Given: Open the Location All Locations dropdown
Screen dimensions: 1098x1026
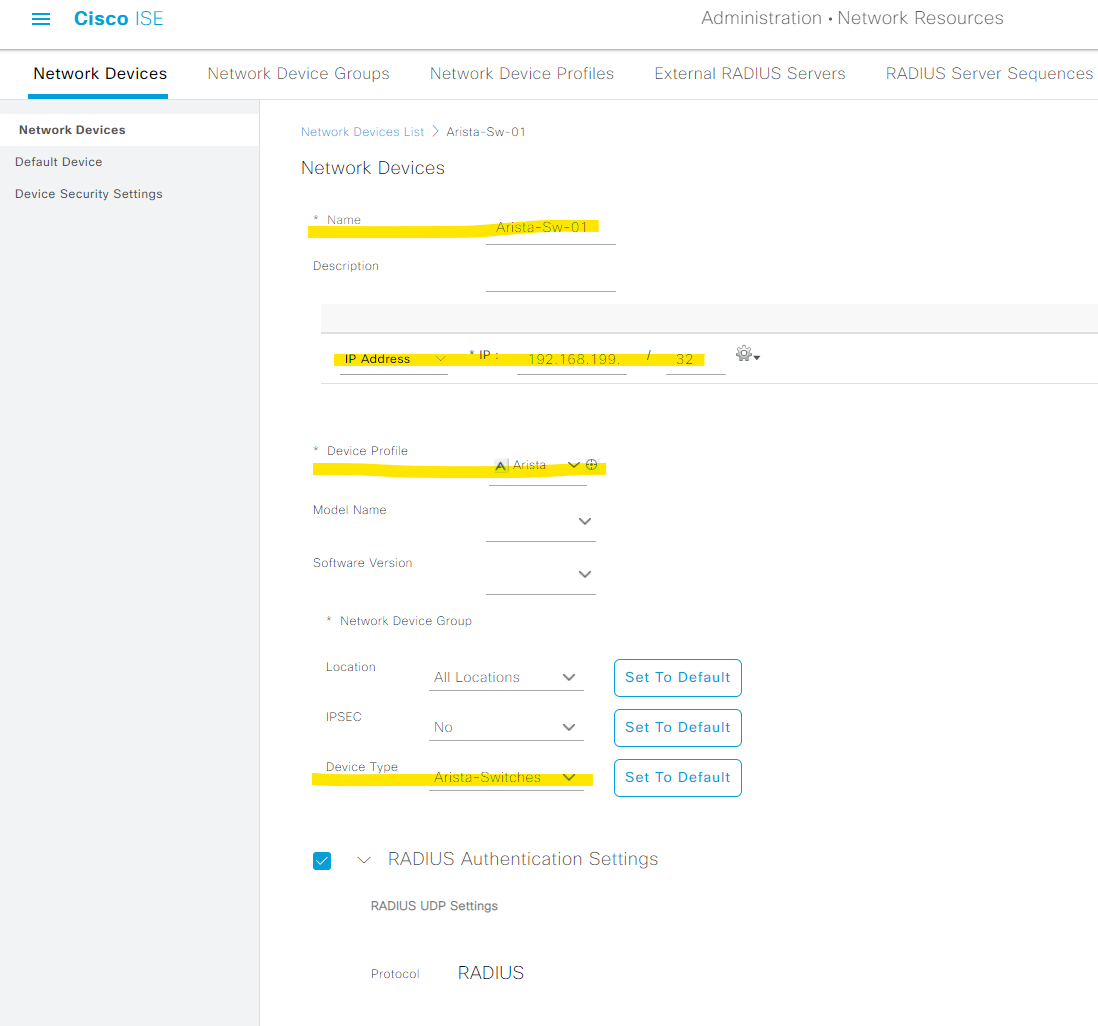Looking at the screenshot, I should (x=506, y=678).
